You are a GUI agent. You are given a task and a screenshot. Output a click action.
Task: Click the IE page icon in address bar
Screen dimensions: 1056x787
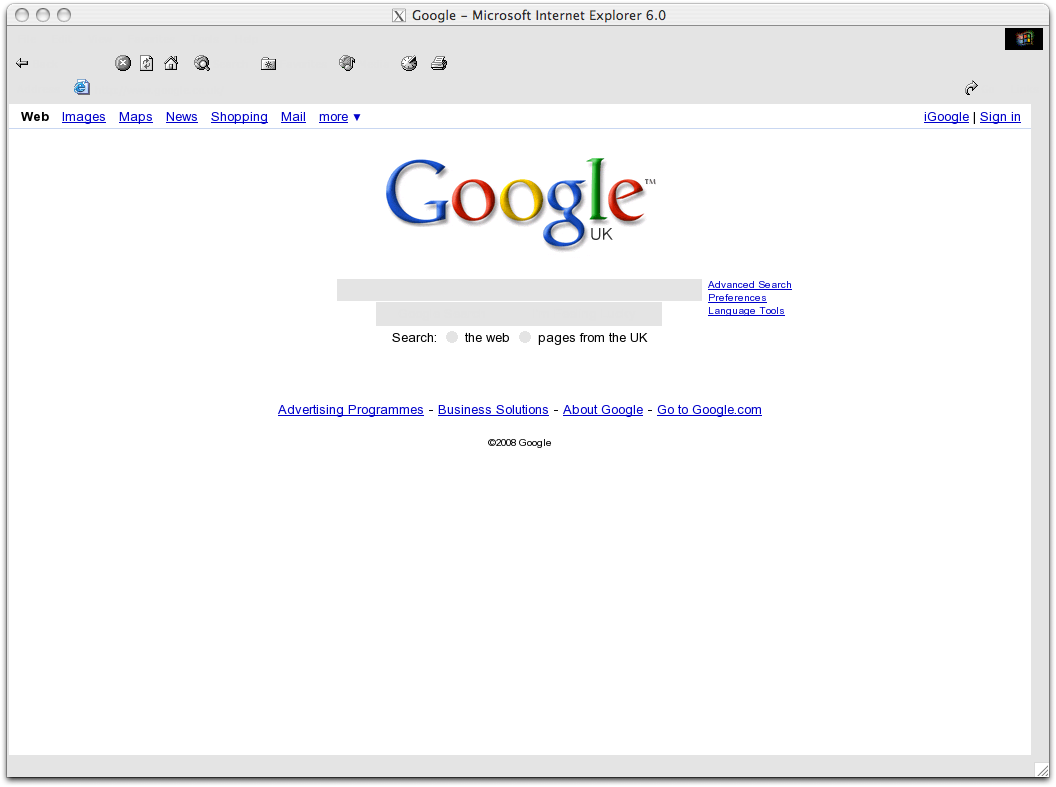click(x=82, y=88)
